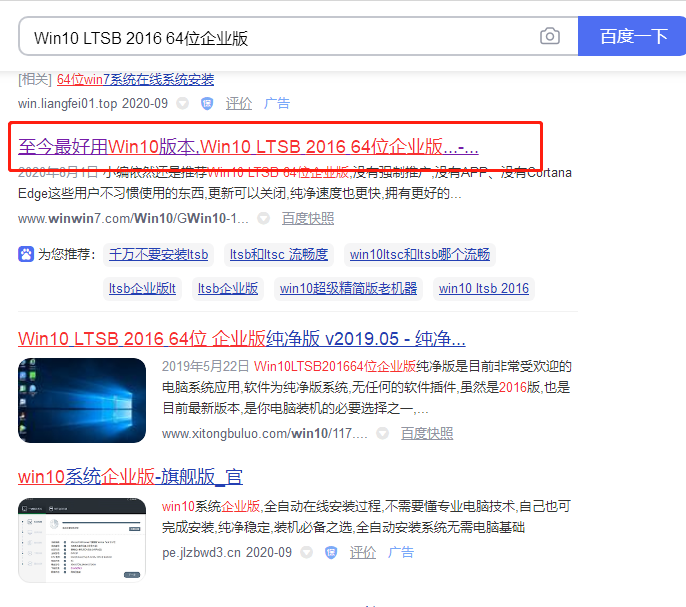Open Win10 LTSB 2016 64位 企业版纯净版 result

pos(241,337)
